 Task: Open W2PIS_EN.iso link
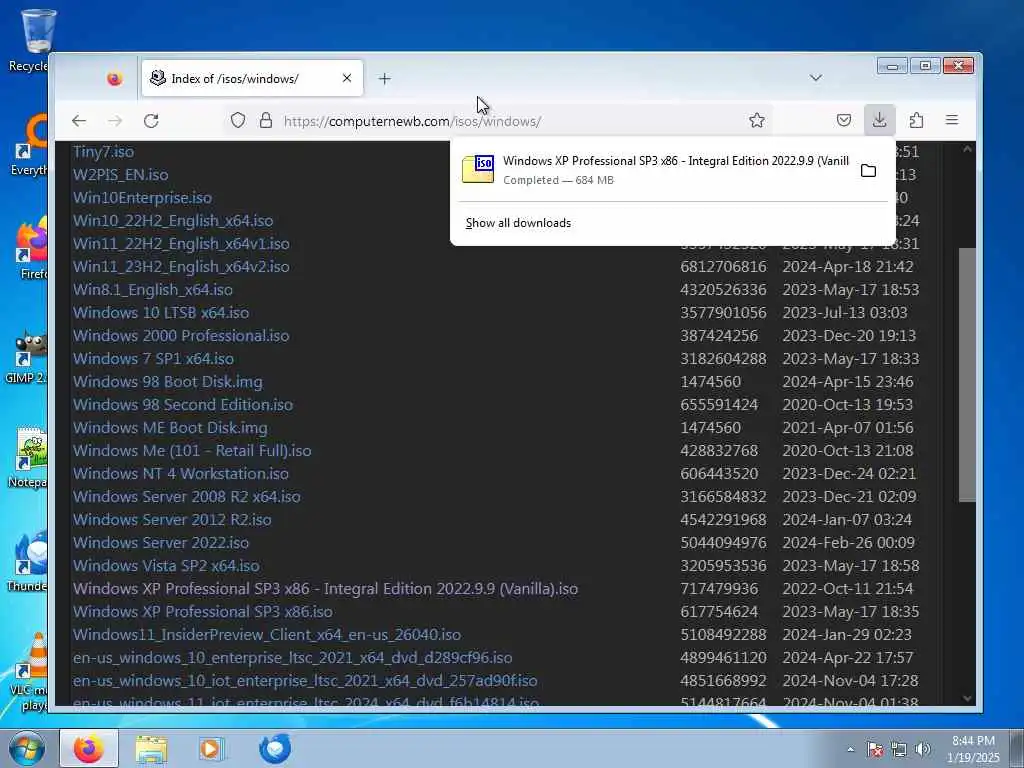click(120, 175)
